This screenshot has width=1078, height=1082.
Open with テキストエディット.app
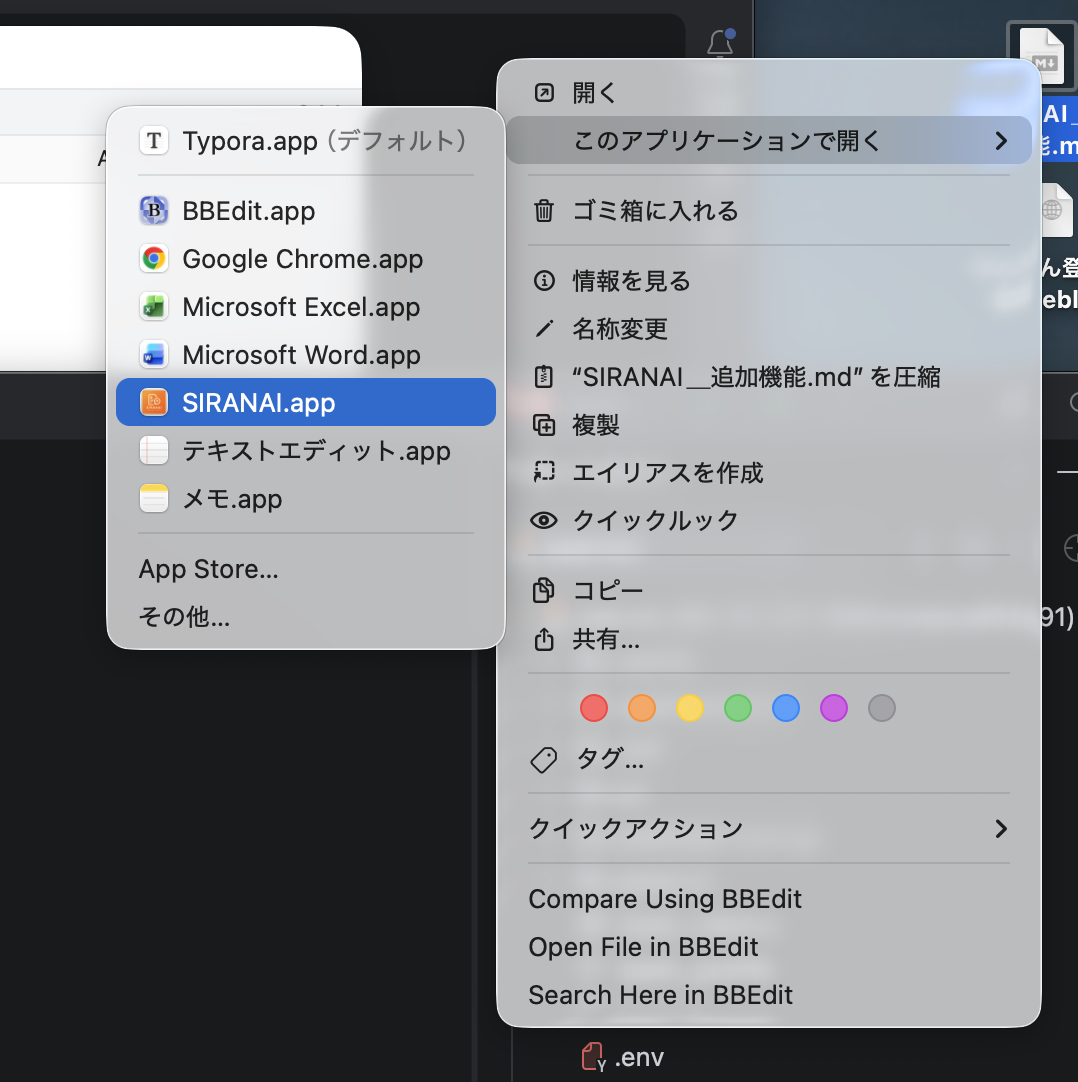(x=306, y=451)
